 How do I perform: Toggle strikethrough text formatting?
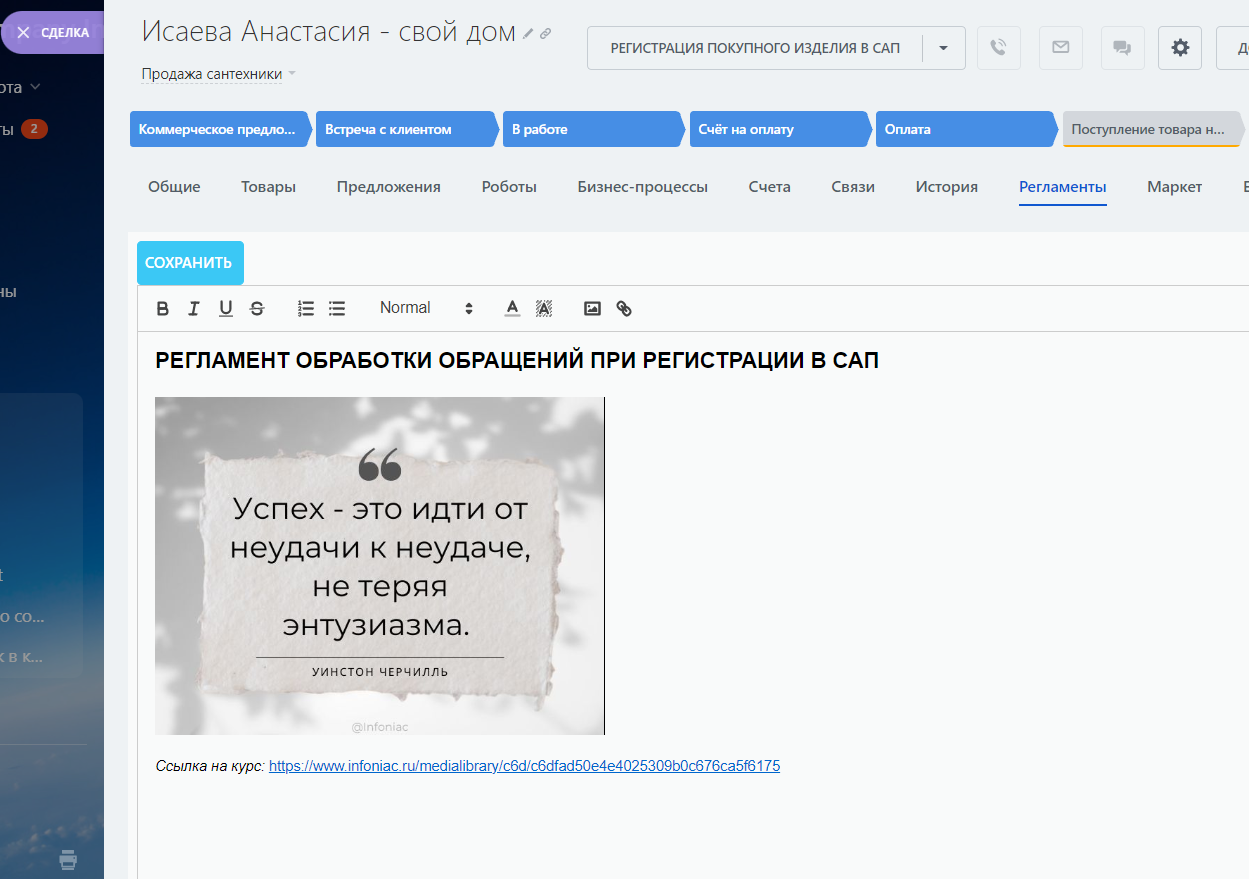coord(257,309)
